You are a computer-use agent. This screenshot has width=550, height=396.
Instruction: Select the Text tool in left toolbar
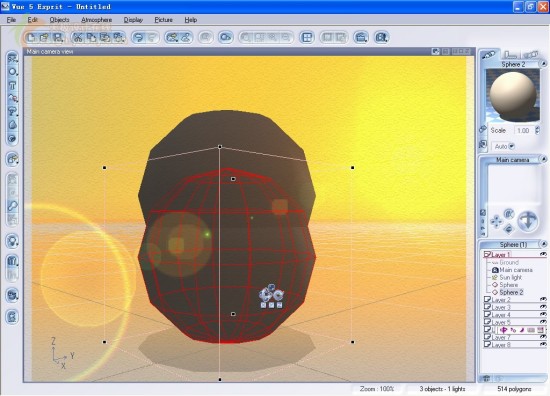tap(12, 85)
